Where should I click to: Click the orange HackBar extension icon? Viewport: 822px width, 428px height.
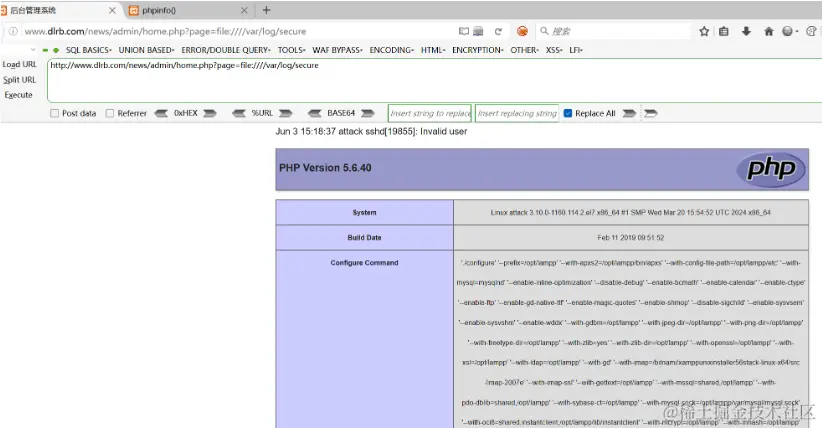coord(522,31)
